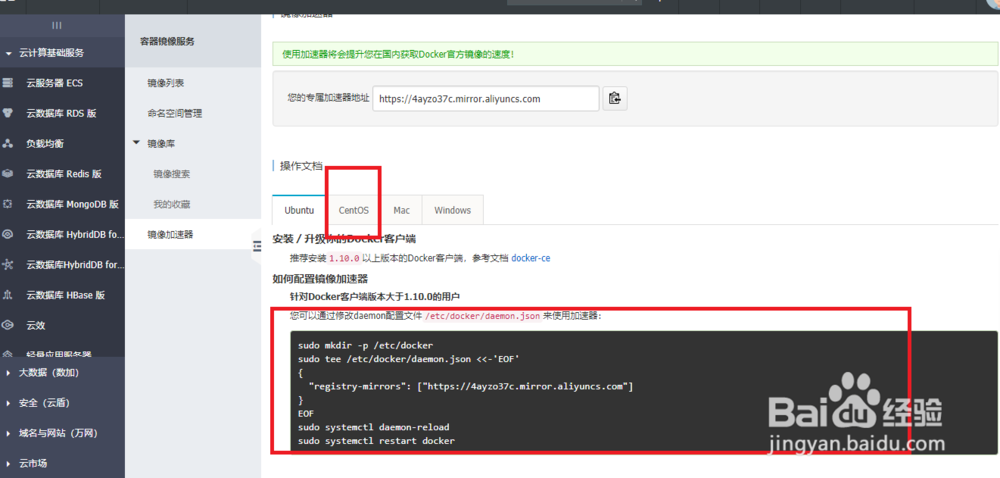Click the green accelerator tip banner
1000x478 pixels.
635,54
